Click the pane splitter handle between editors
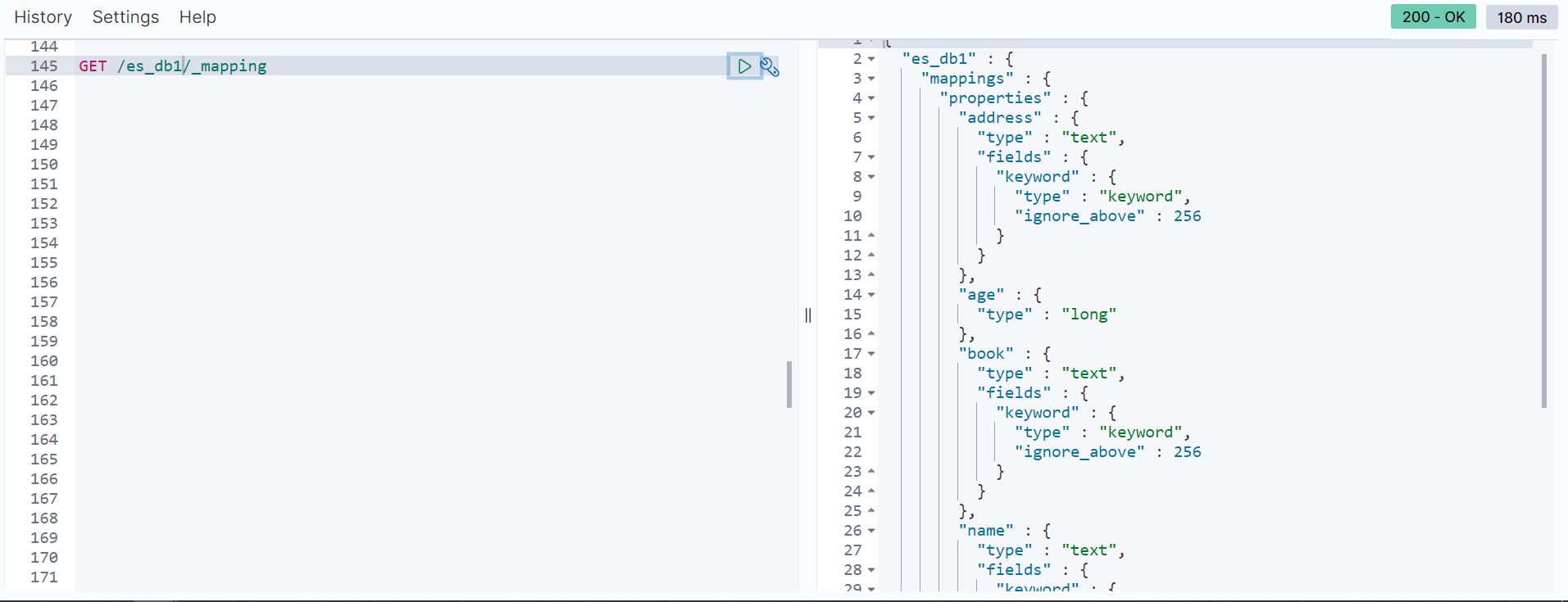The width and height of the screenshot is (1568, 602). (x=808, y=315)
